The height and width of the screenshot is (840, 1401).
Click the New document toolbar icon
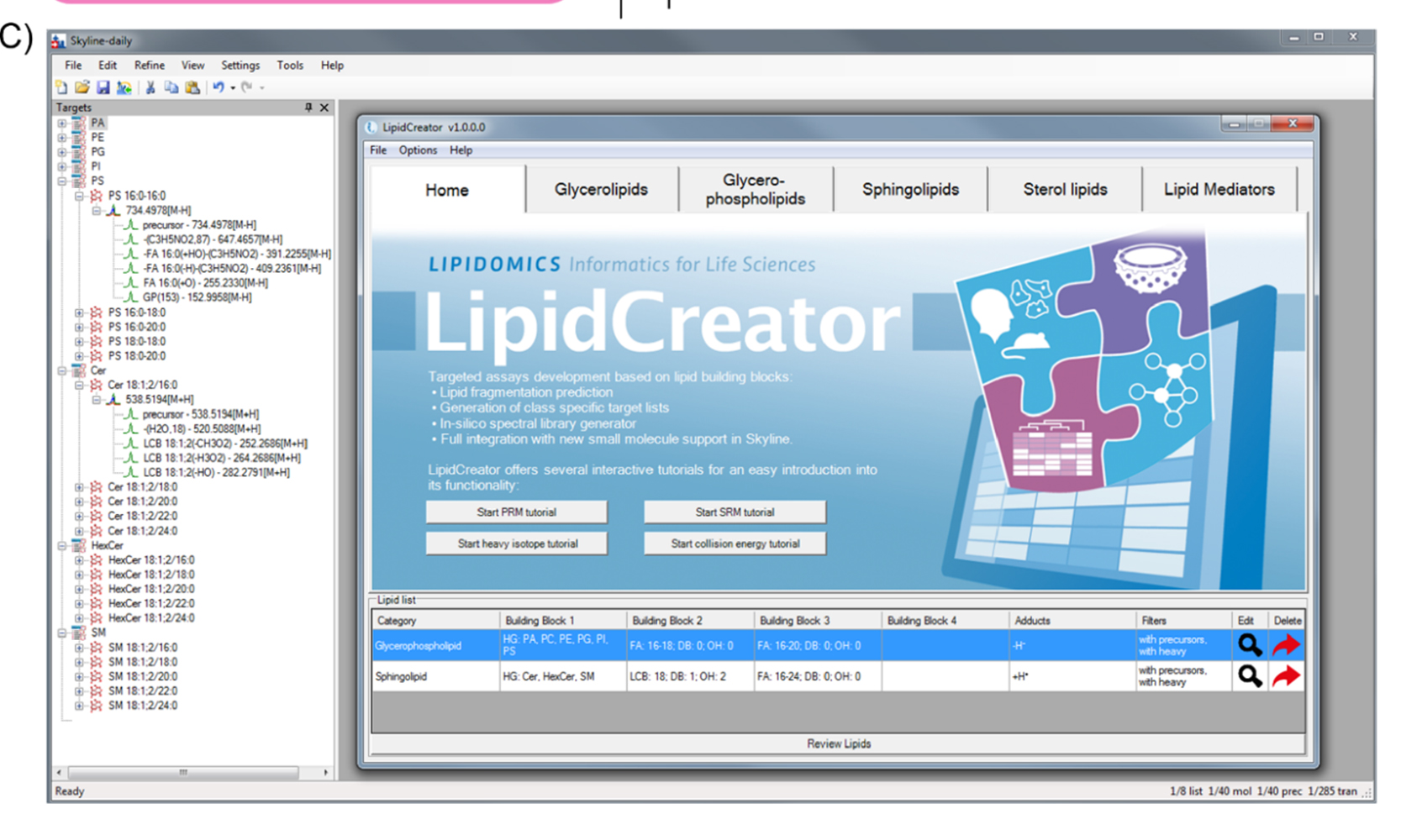pyautogui.click(x=61, y=87)
